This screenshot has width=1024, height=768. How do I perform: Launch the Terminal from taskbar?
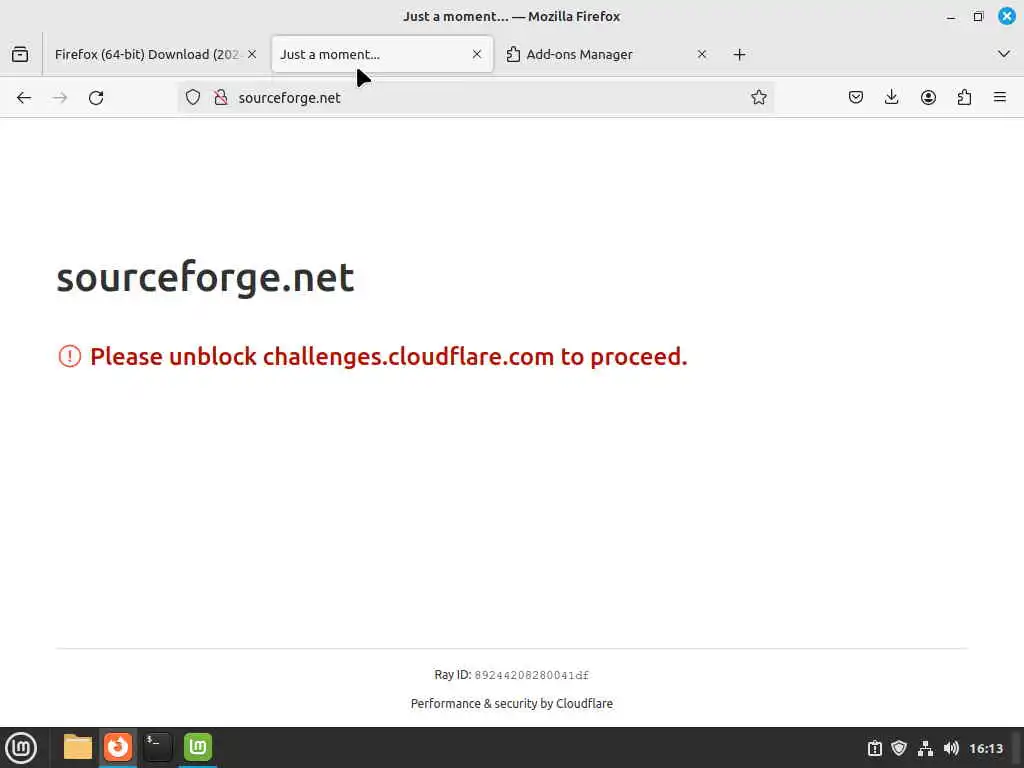tap(157, 747)
